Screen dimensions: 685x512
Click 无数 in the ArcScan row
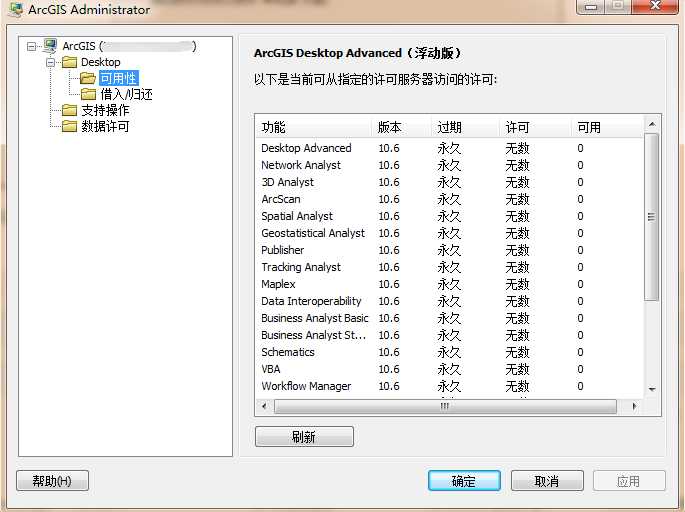(517, 199)
